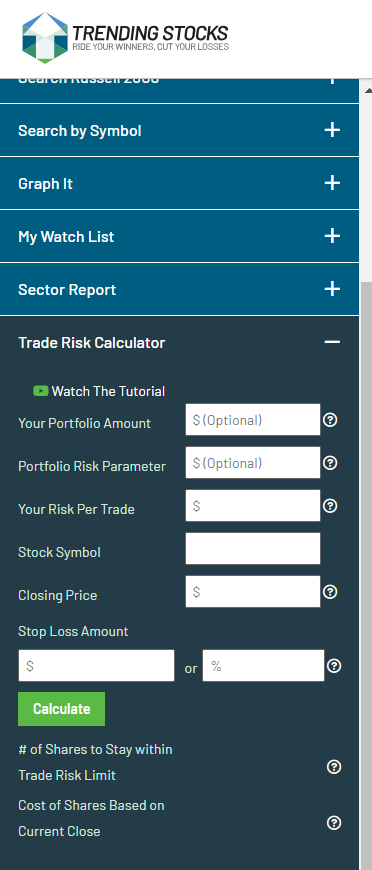Open help icon for Your Portfolio Amount
Image resolution: width=372 pixels, height=870 pixels.
(x=330, y=420)
